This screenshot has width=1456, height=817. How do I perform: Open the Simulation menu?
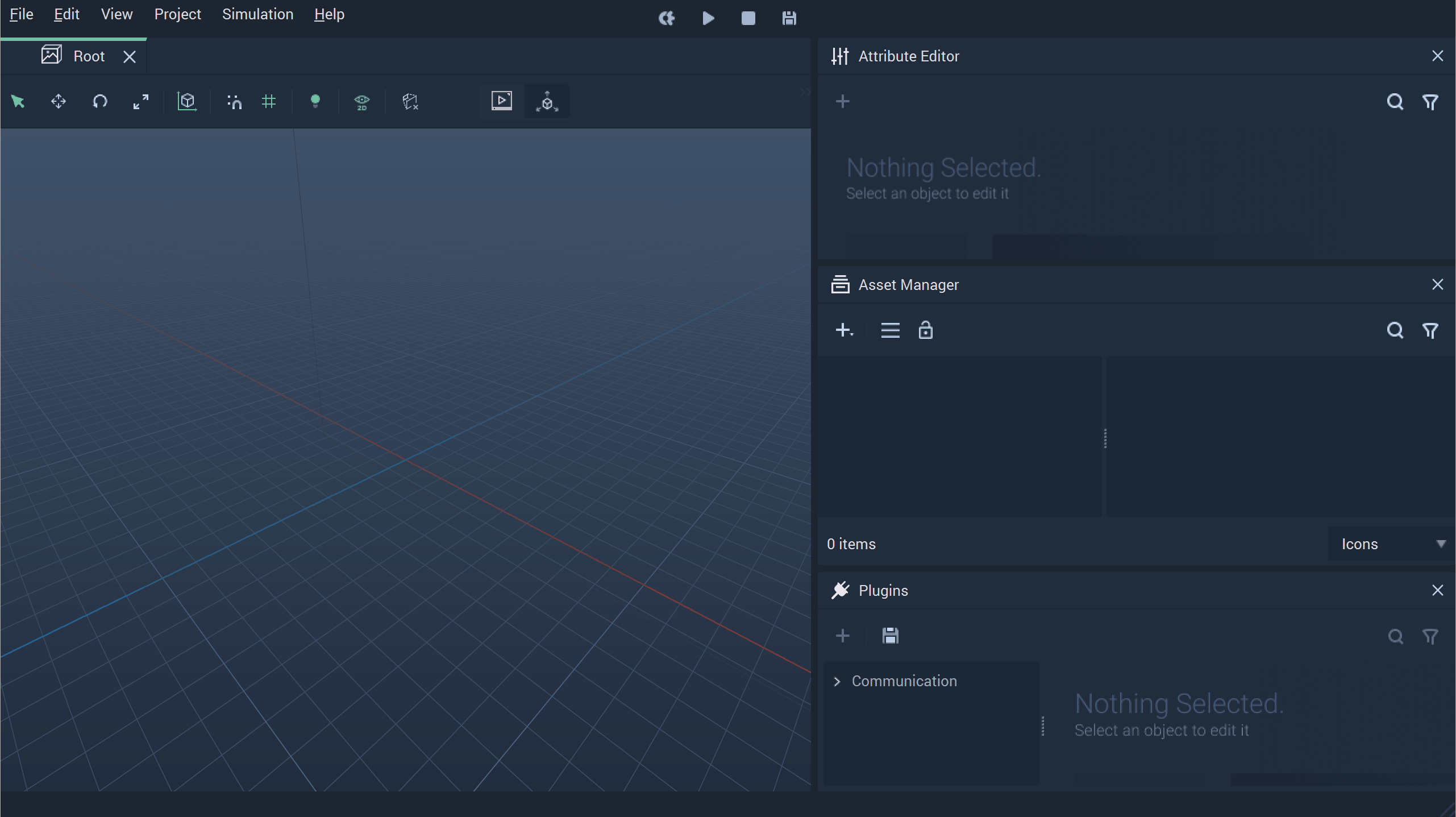coord(257,14)
